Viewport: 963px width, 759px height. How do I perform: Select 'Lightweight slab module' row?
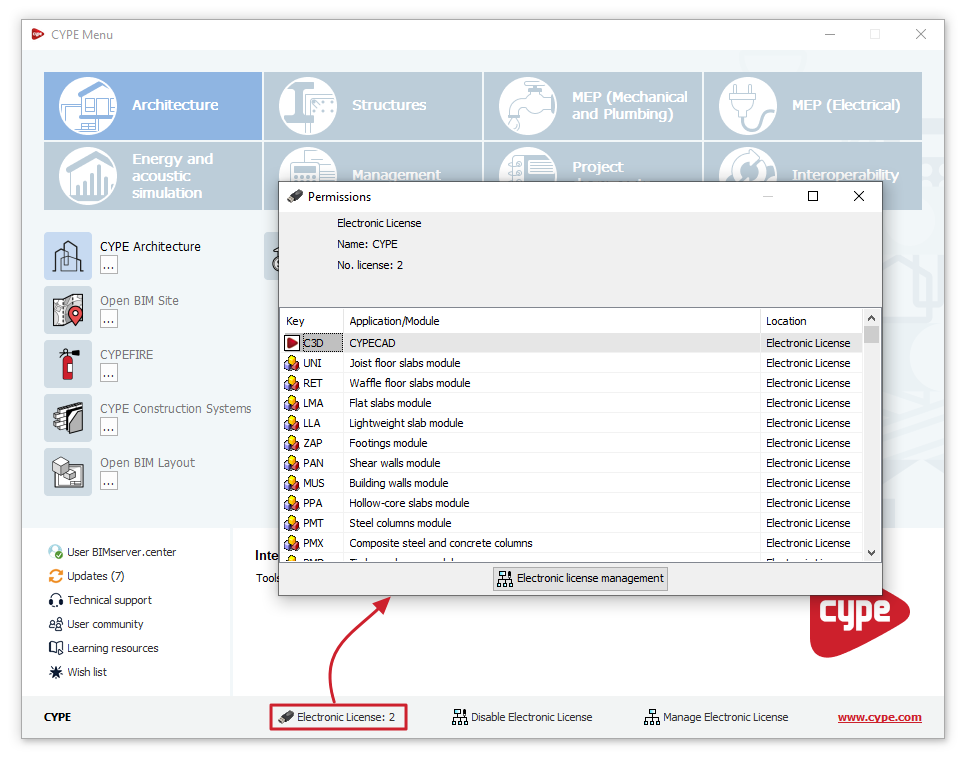pyautogui.click(x=571, y=423)
